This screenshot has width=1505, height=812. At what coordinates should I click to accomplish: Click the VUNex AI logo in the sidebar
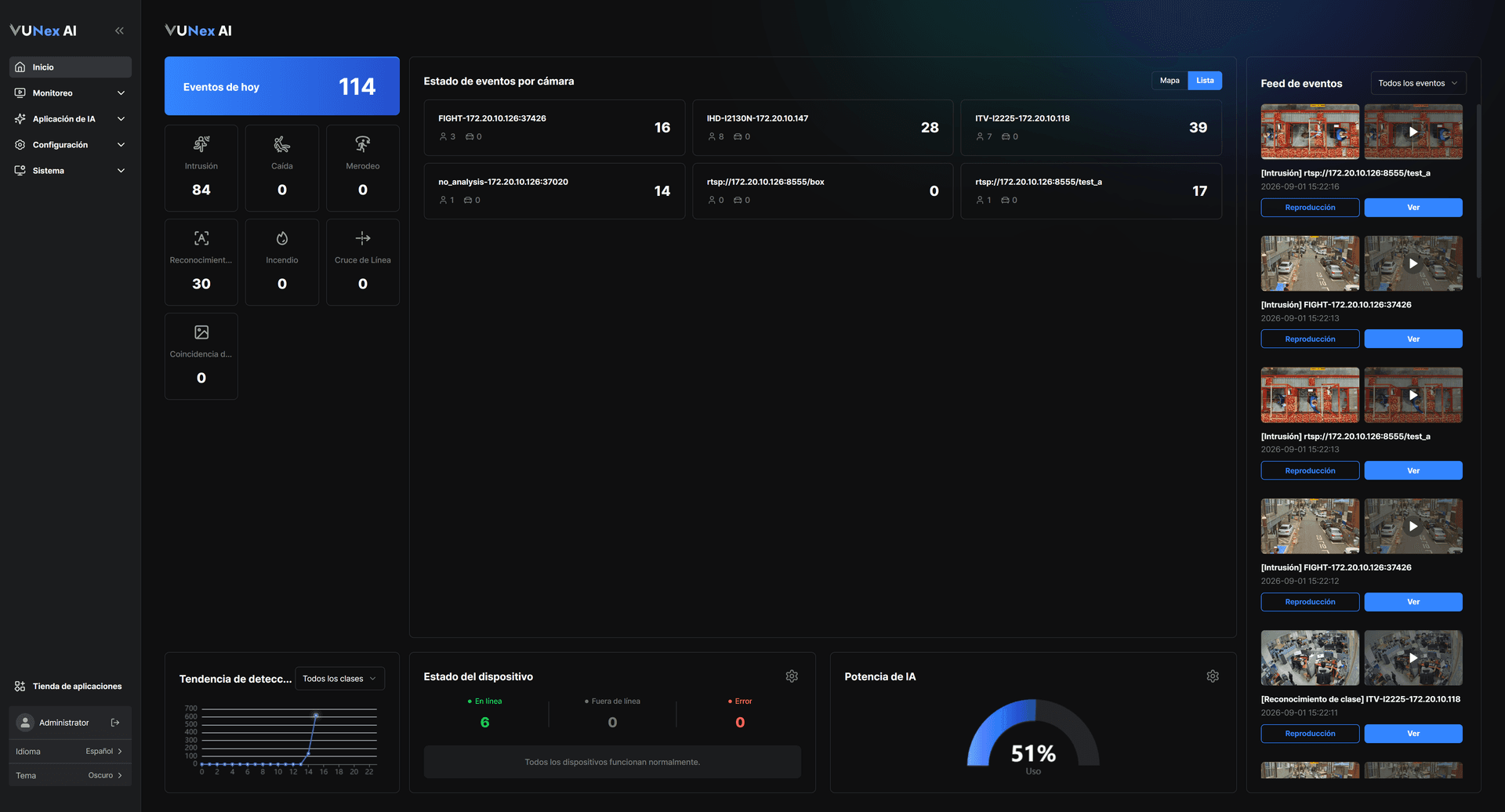coord(43,31)
